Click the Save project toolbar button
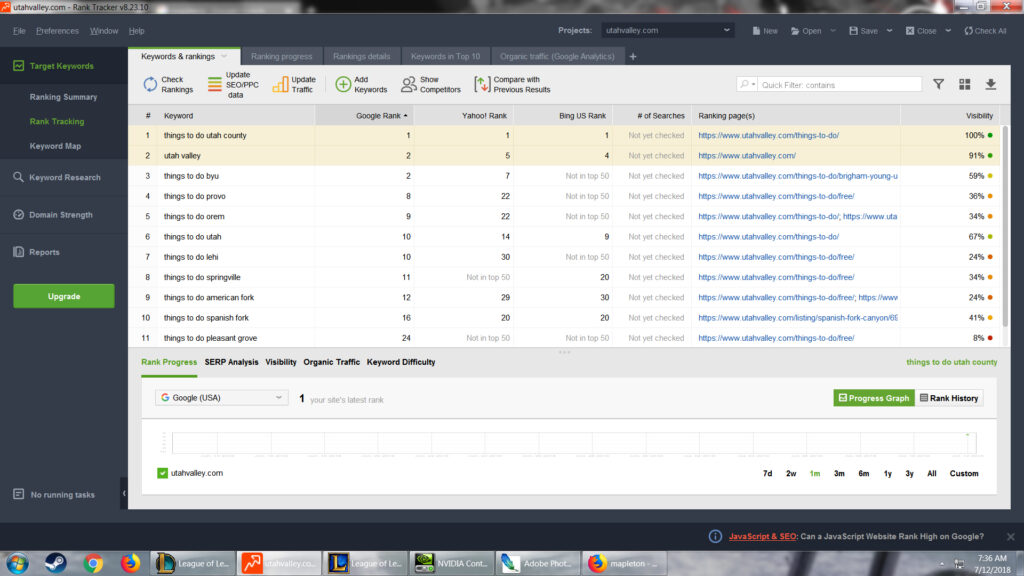Image resolution: width=1024 pixels, height=576 pixels. [863, 31]
